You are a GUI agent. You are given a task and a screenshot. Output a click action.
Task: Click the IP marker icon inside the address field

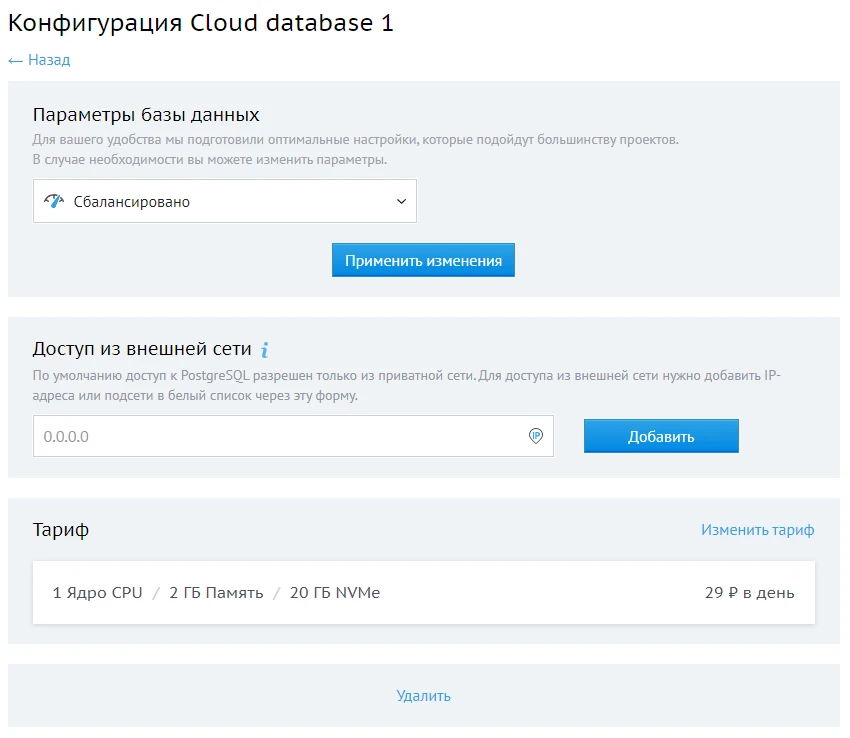[536, 436]
